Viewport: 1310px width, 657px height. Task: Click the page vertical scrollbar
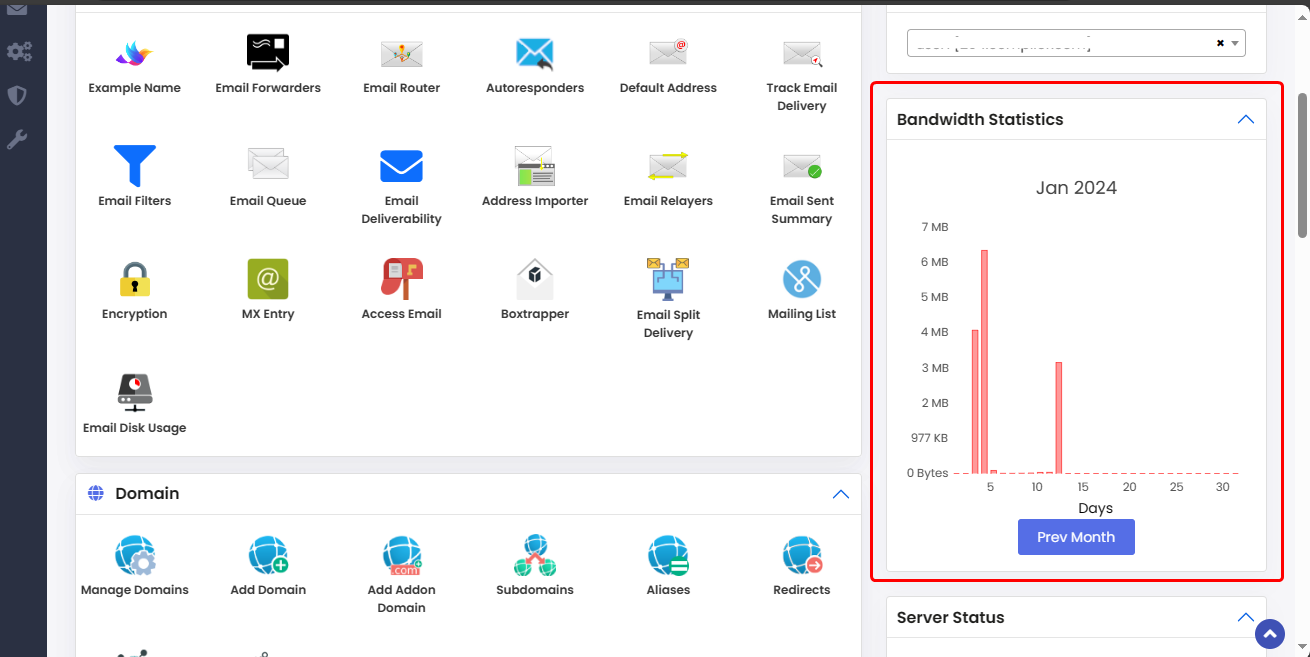1302,165
